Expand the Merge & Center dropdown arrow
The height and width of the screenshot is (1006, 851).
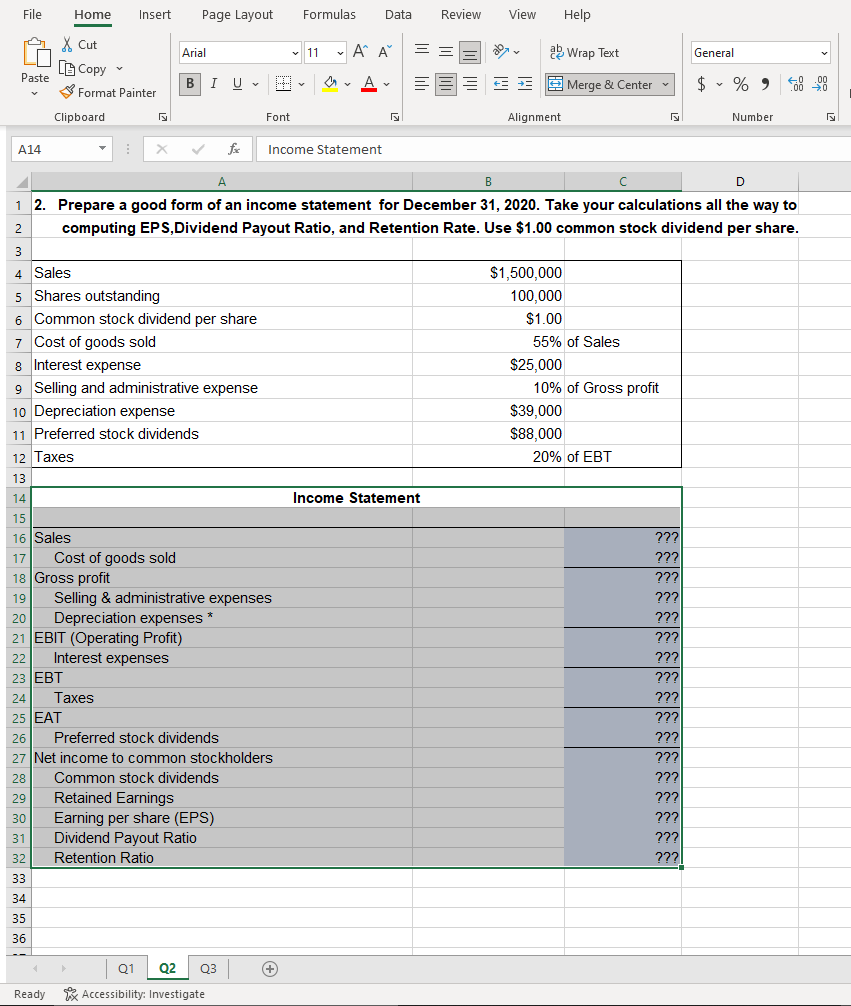(666, 84)
